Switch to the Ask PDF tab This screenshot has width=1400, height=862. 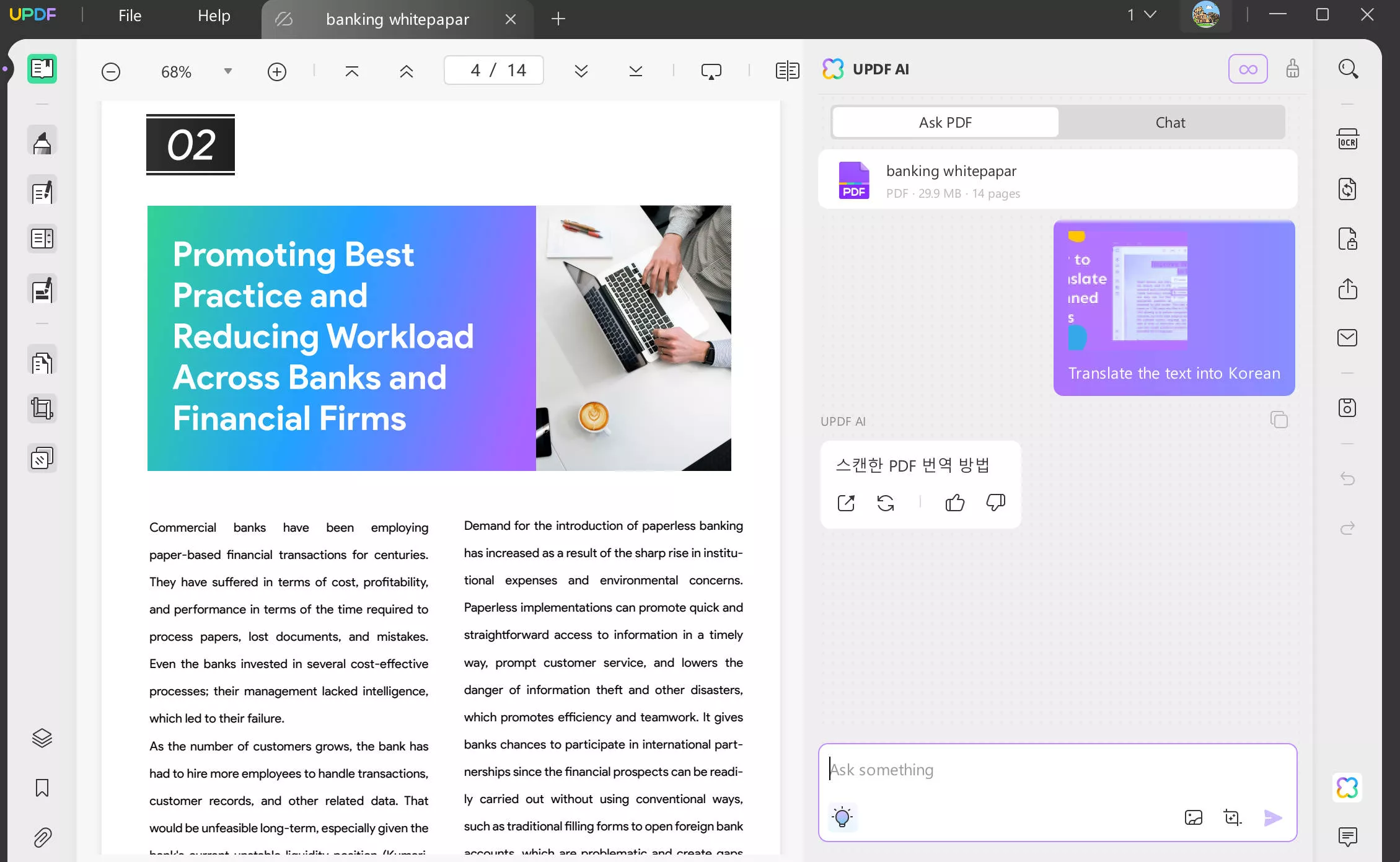tap(946, 123)
